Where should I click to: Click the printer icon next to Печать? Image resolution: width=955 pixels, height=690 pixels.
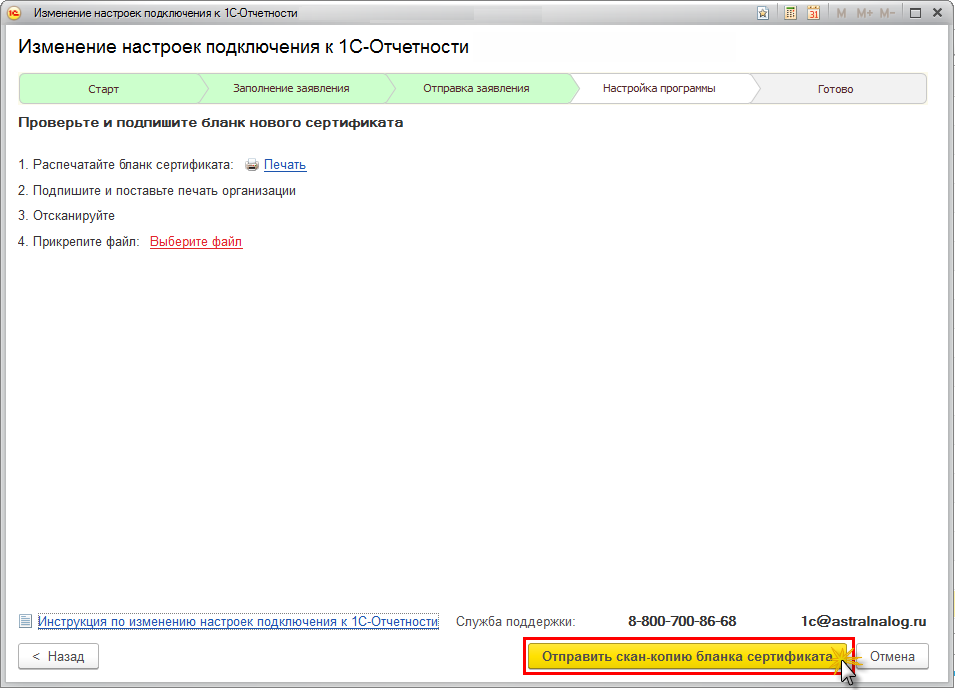(252, 164)
